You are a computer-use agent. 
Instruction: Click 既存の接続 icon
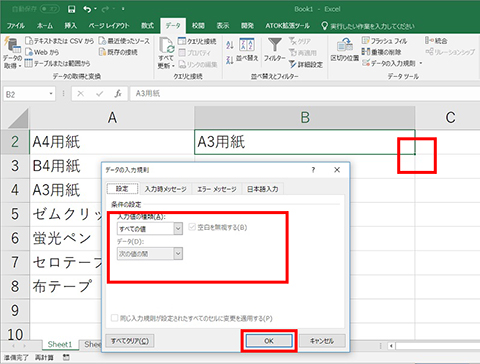102,52
